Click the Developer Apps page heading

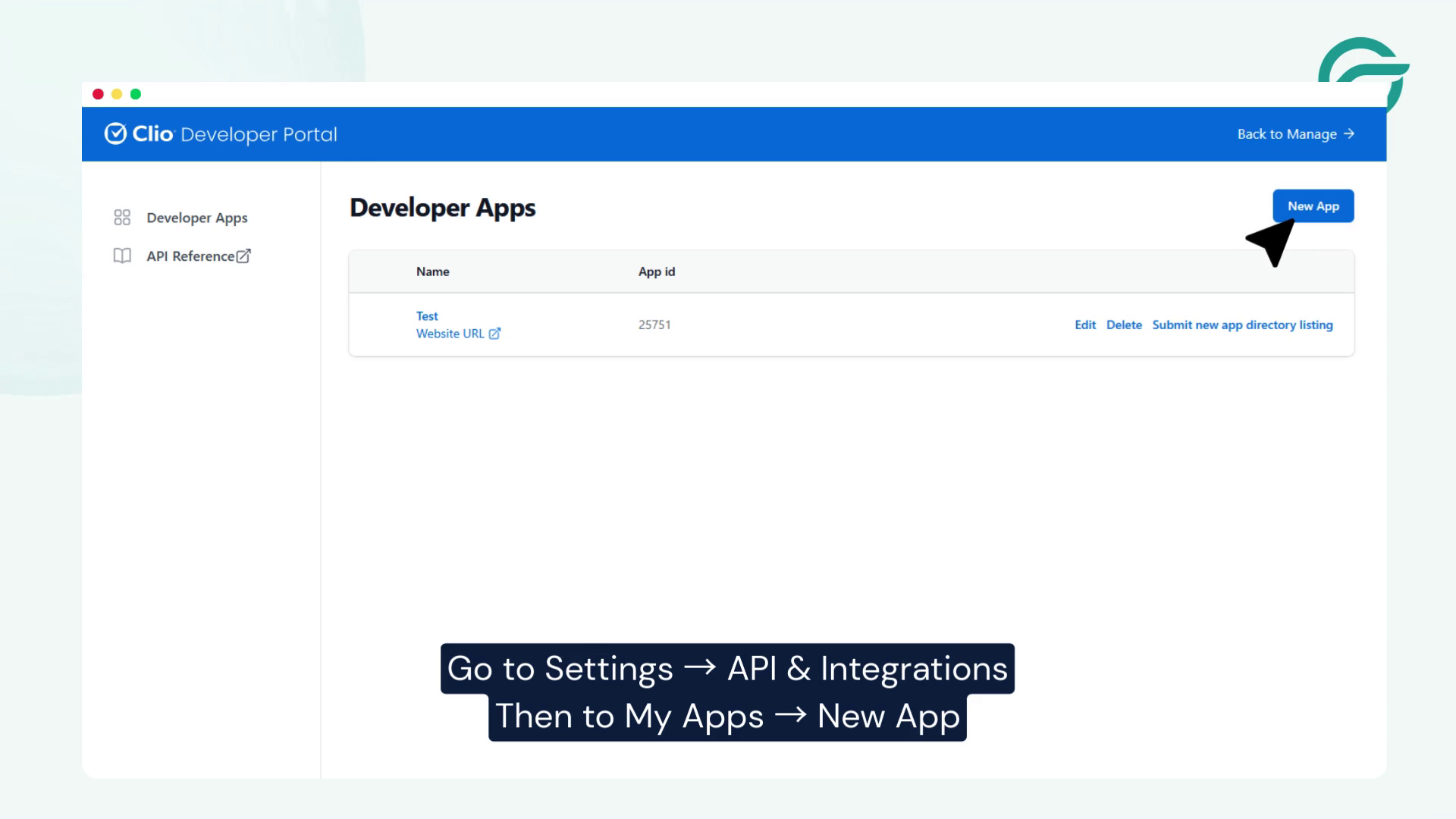click(442, 207)
